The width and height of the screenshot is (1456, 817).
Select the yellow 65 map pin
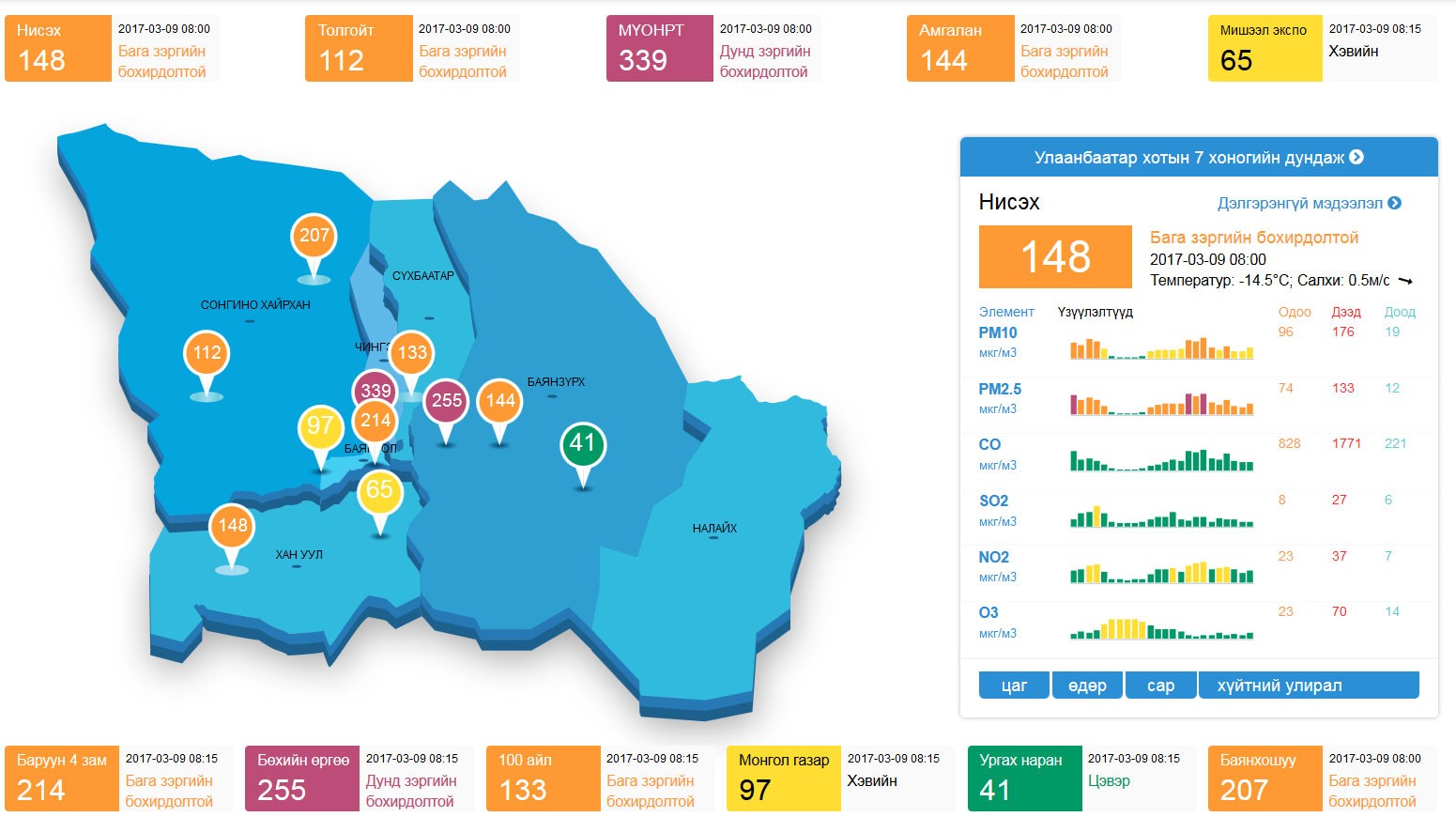(380, 490)
